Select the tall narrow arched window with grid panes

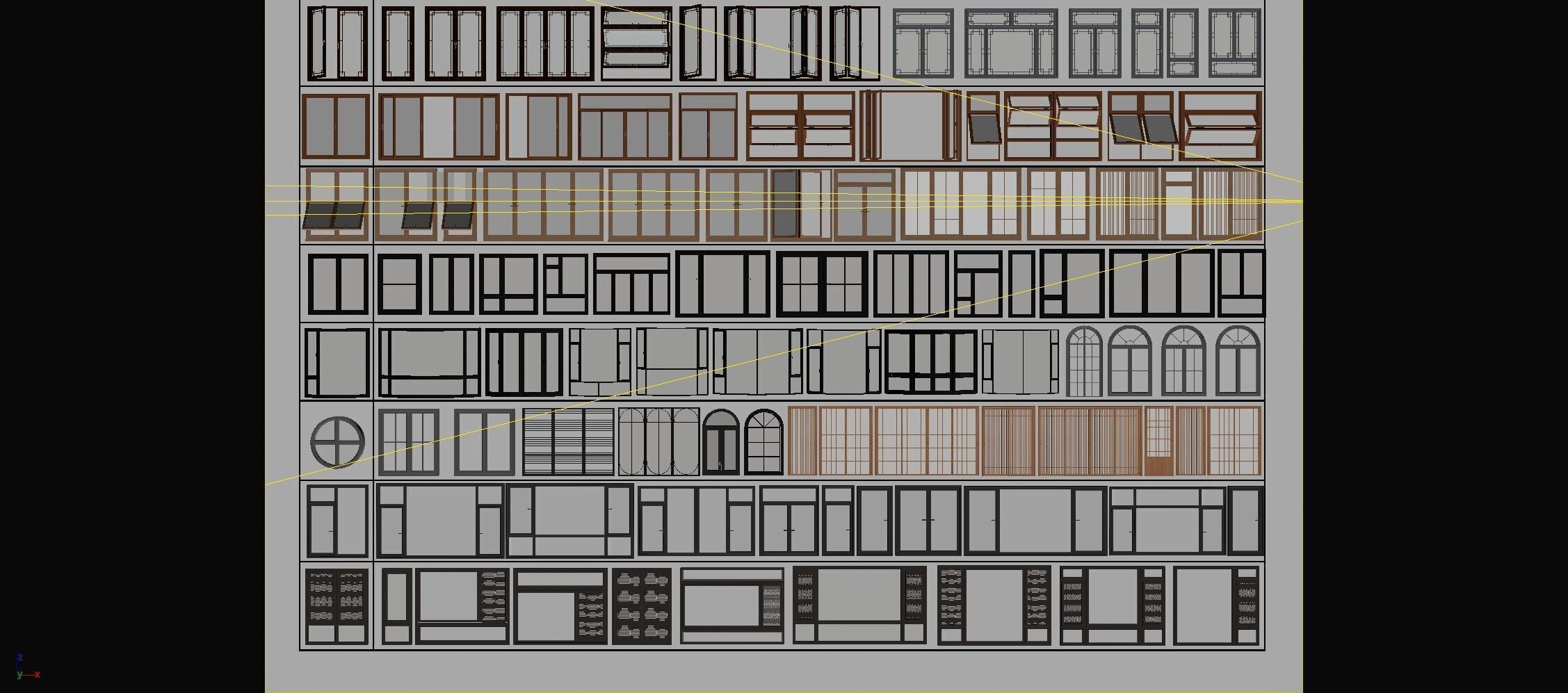[1084, 361]
